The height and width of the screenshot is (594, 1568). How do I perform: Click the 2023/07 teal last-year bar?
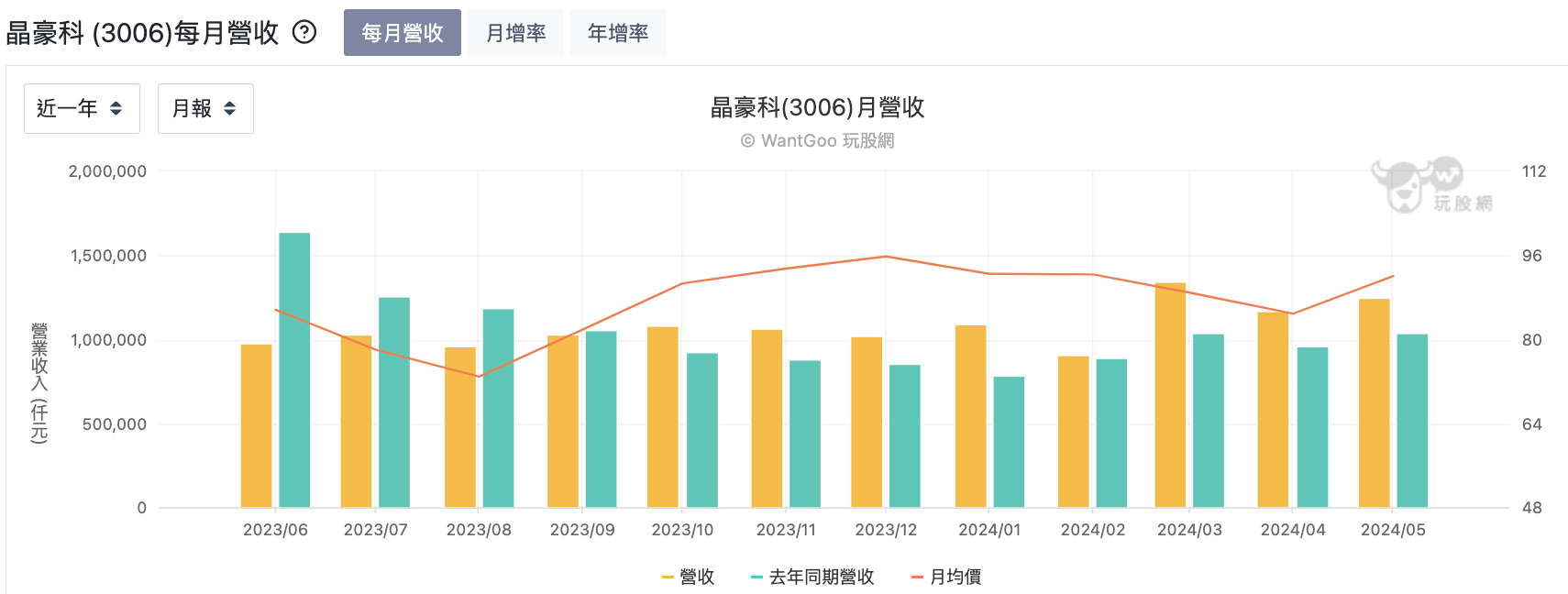394,402
